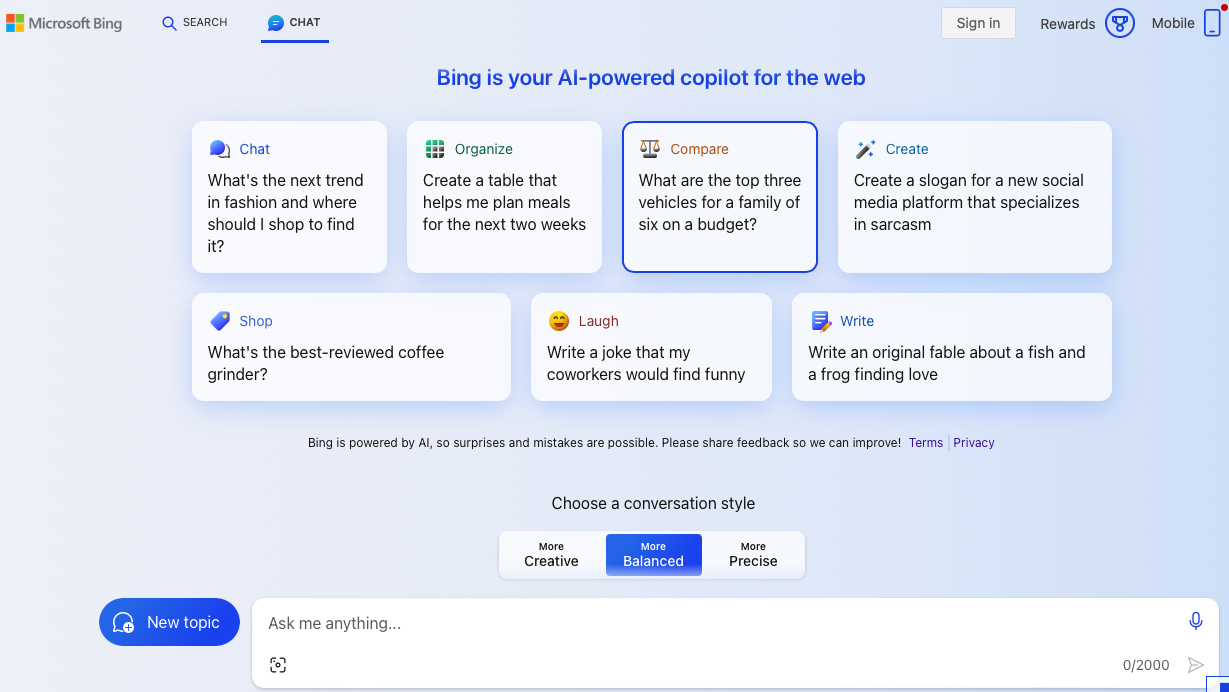Click the search magnifier icon
1229x692 pixels.
click(x=169, y=23)
